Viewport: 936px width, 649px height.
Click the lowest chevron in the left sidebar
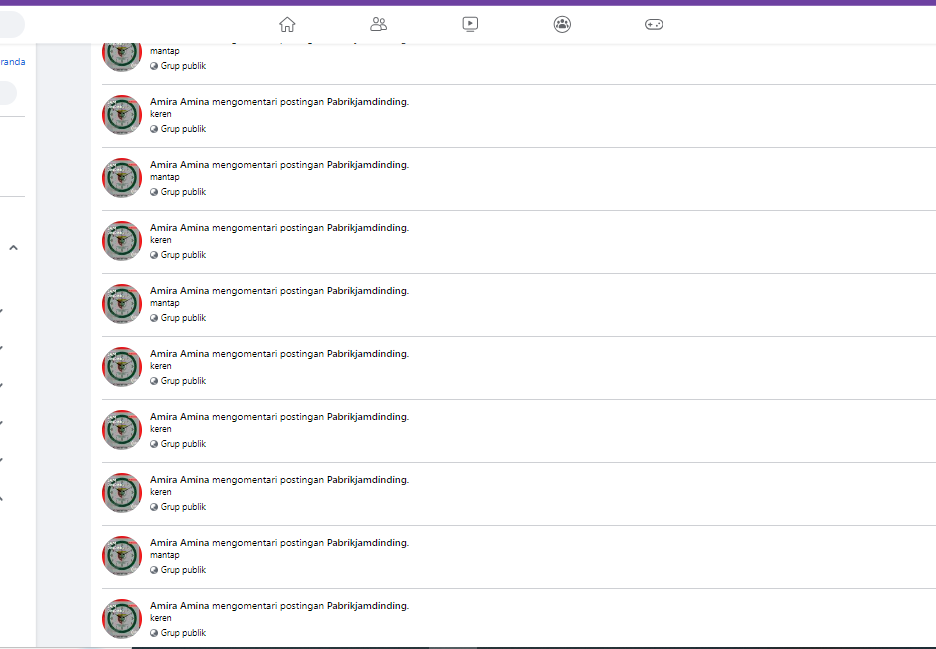(2, 498)
